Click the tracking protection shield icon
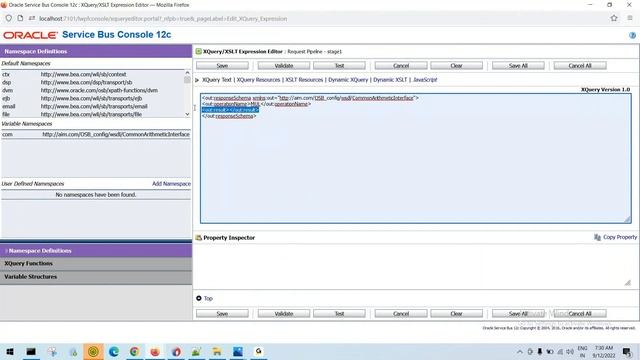Screen dimensions: 640x360 [9, 18]
